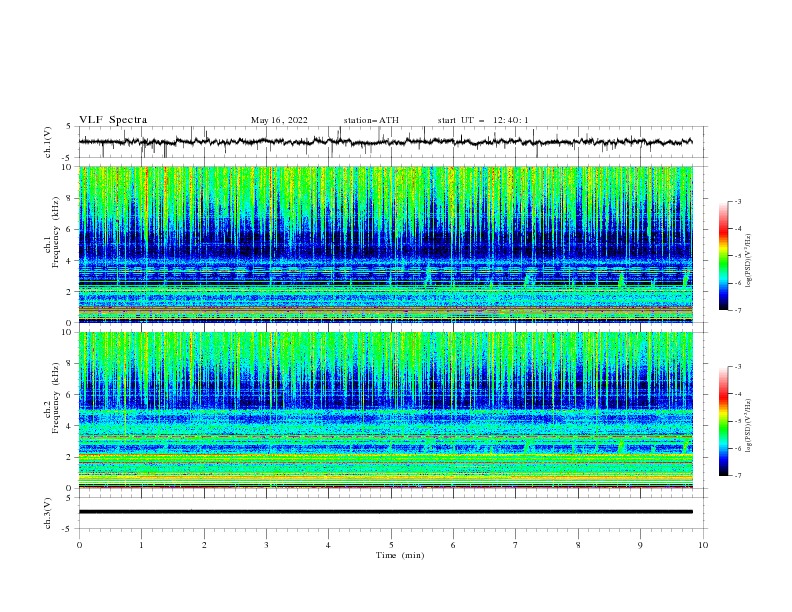The width and height of the screenshot is (792, 612).
Task: Click time tick "2" on the bottom axis
Action: click(204, 545)
